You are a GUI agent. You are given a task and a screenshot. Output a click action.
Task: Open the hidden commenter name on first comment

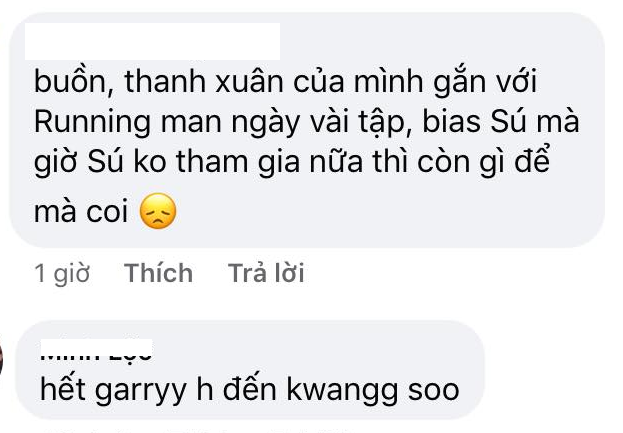[x=153, y=41]
